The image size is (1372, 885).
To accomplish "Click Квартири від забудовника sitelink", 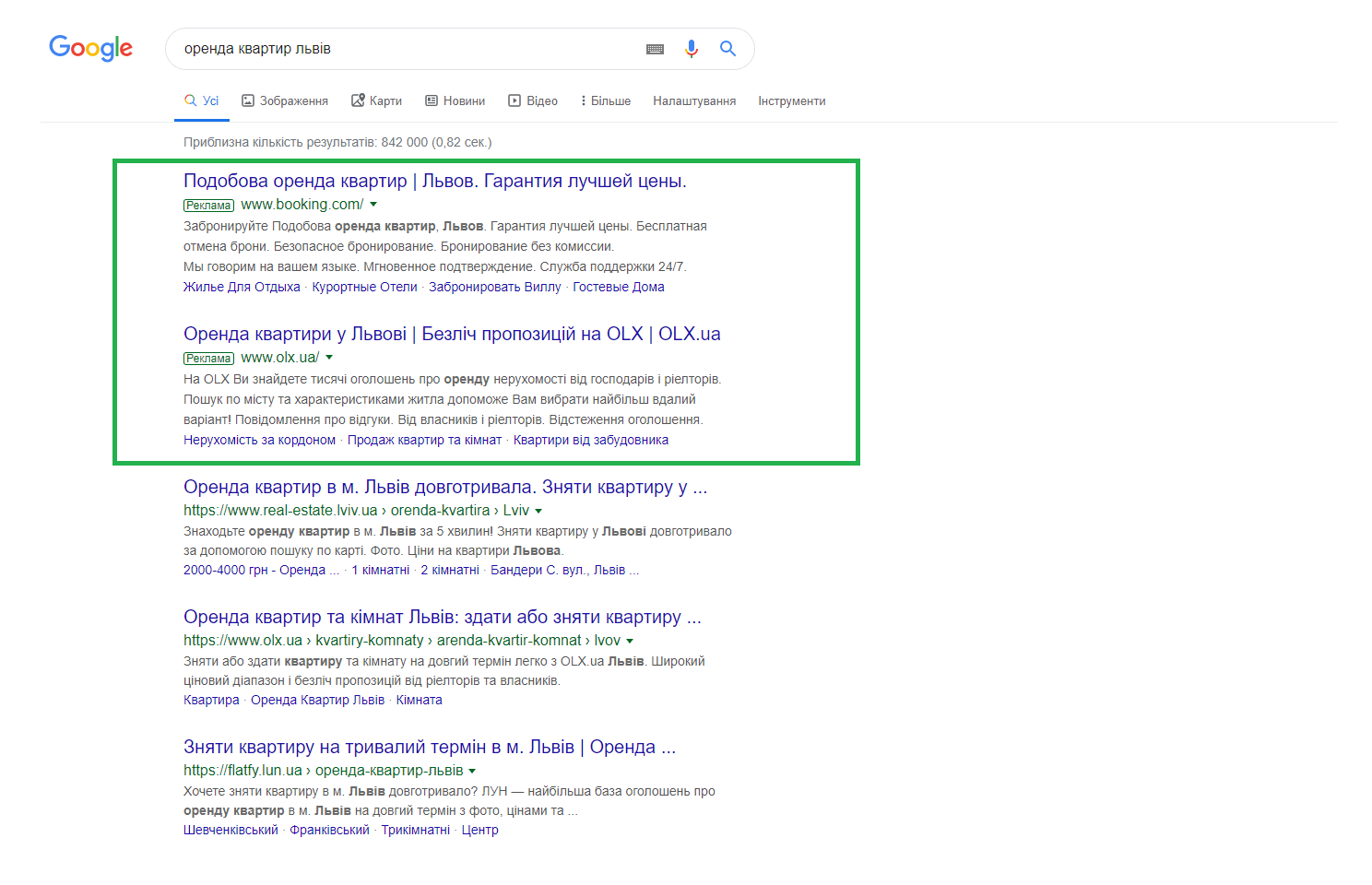I will pyautogui.click(x=591, y=440).
